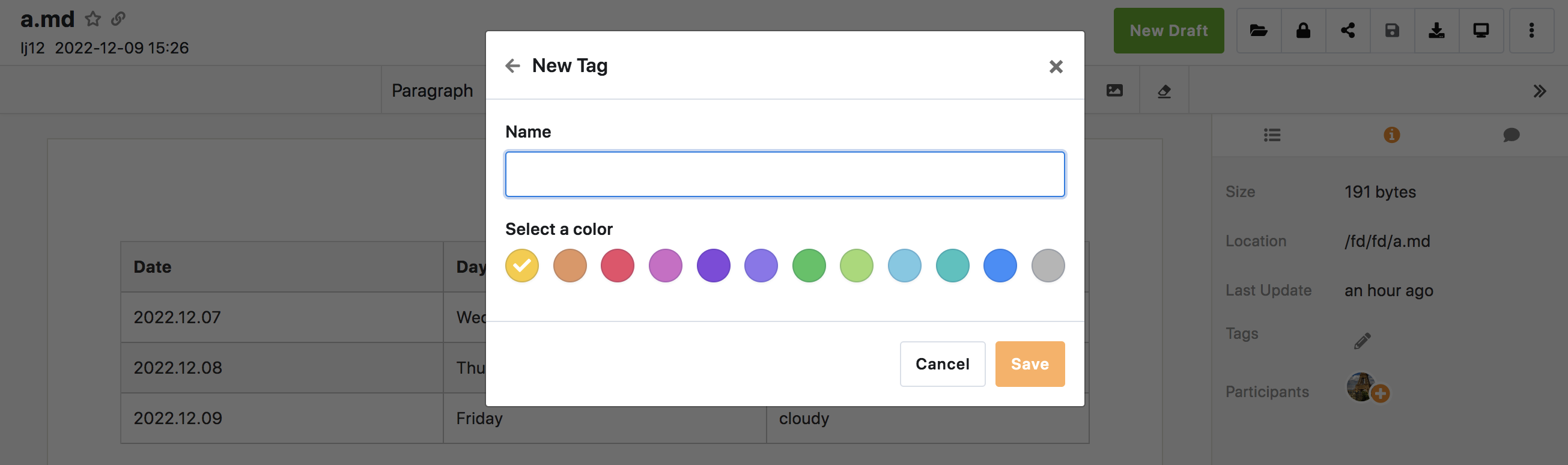Select the orange tag color
The image size is (1568, 465).
(570, 266)
